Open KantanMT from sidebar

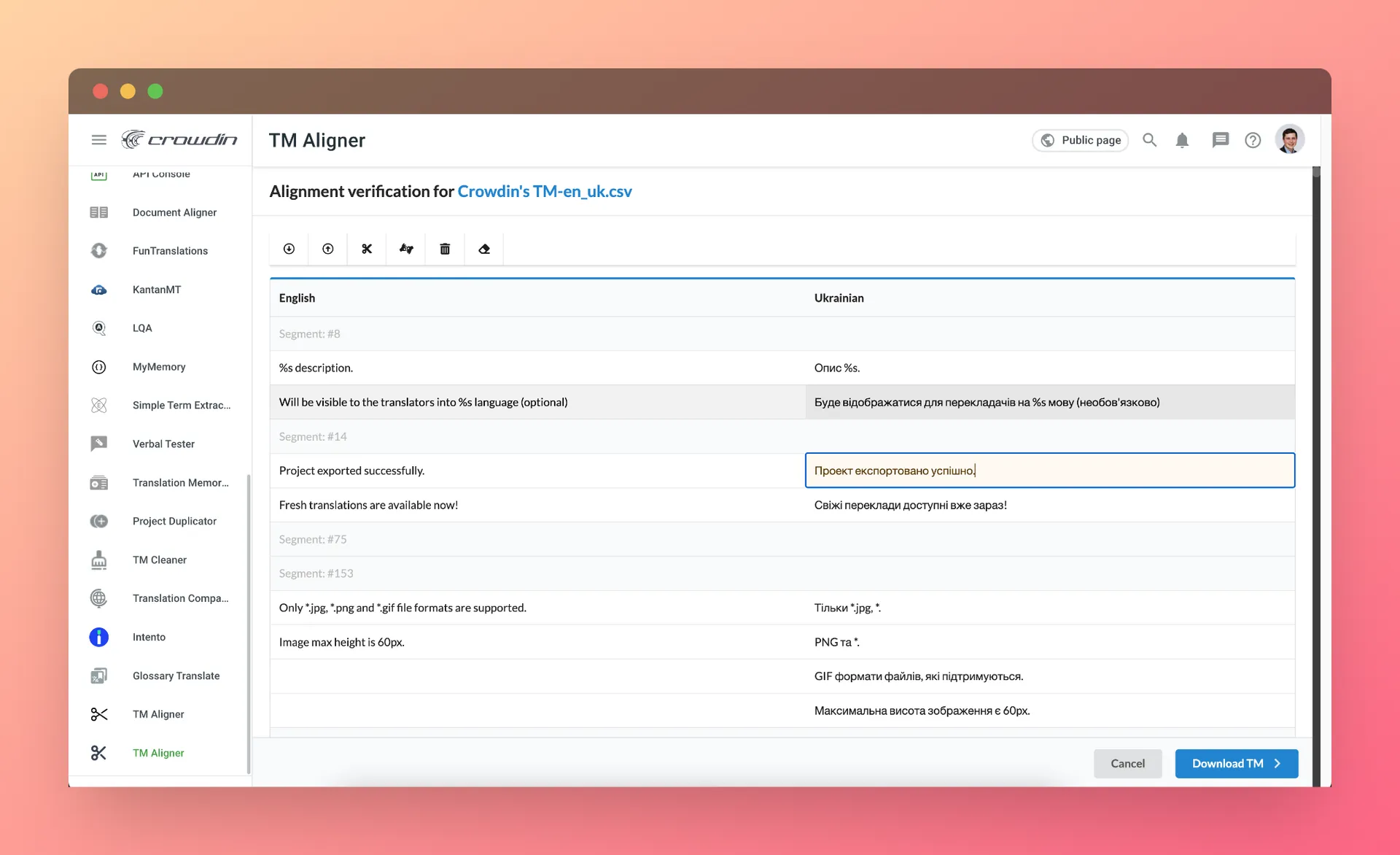pos(157,290)
